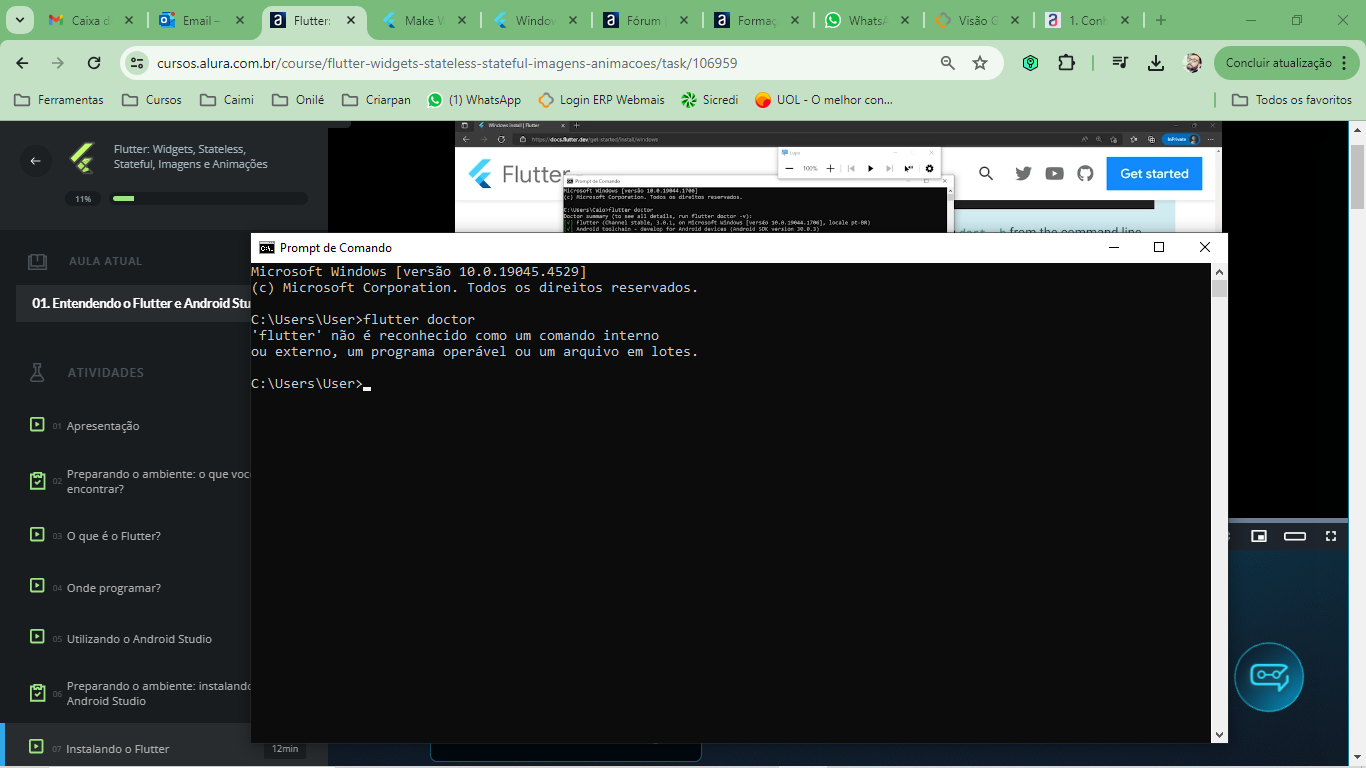1366x768 pixels.
Task: Click the course progress bar
Action: pos(210,199)
